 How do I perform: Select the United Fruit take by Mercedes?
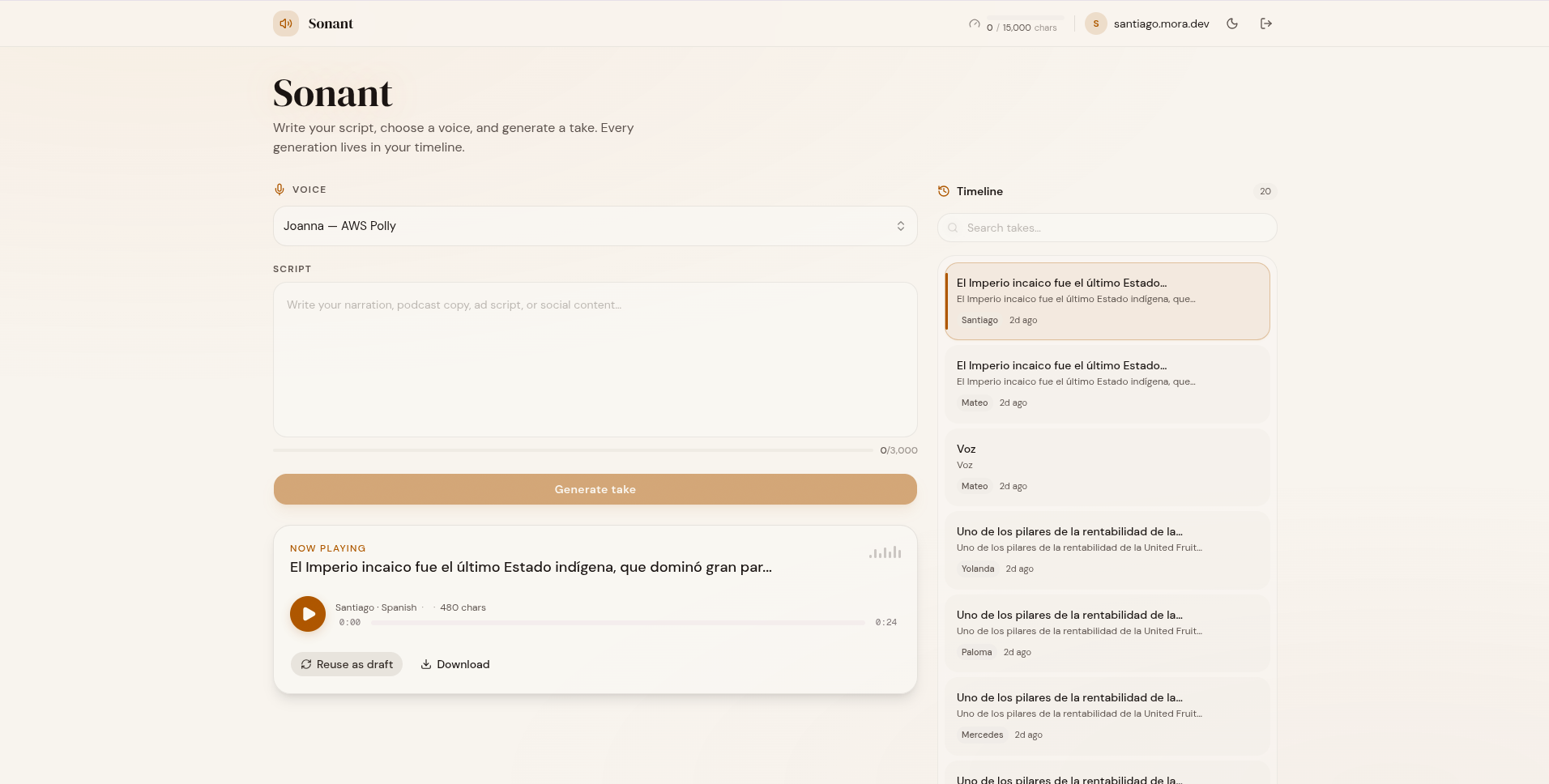(x=1107, y=716)
